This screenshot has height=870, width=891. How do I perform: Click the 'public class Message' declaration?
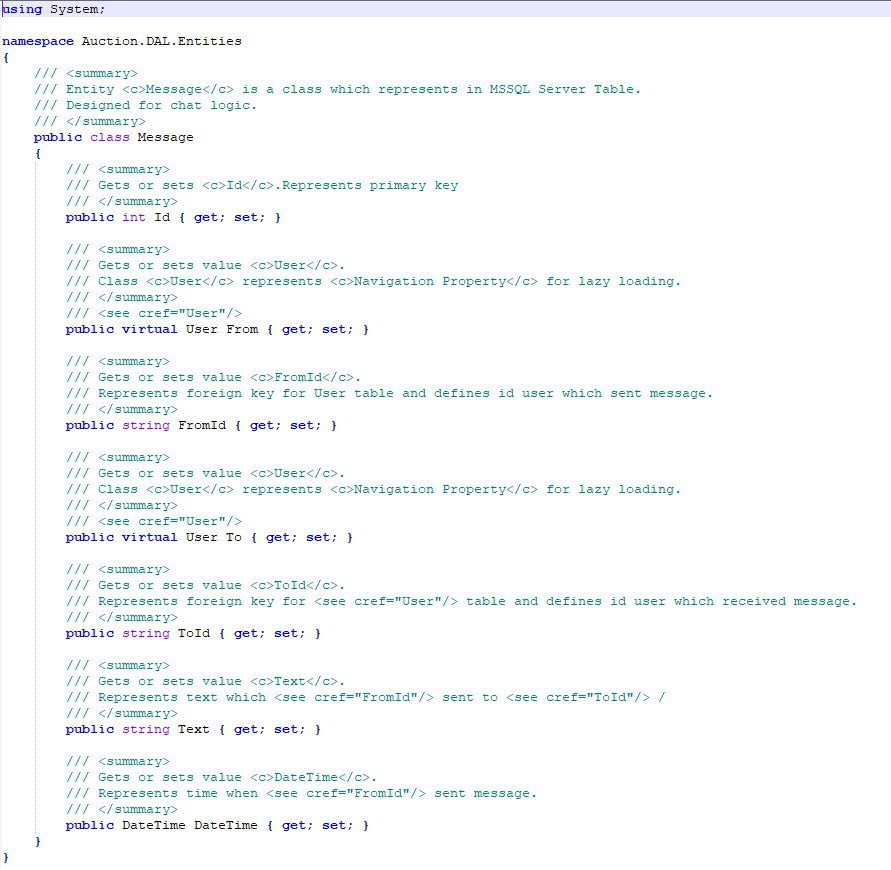[113, 137]
